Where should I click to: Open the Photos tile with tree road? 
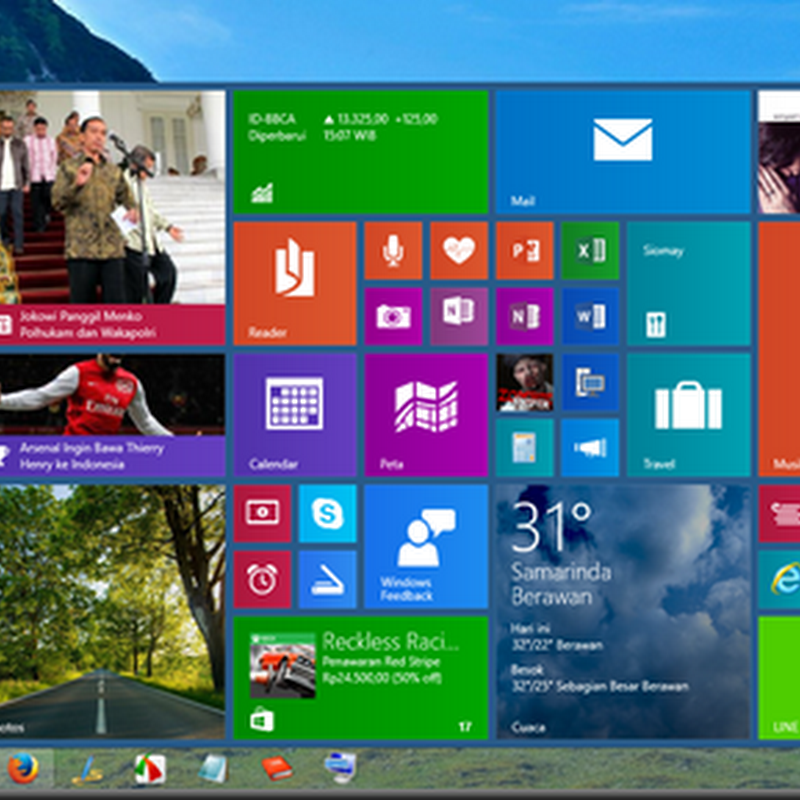[112, 612]
